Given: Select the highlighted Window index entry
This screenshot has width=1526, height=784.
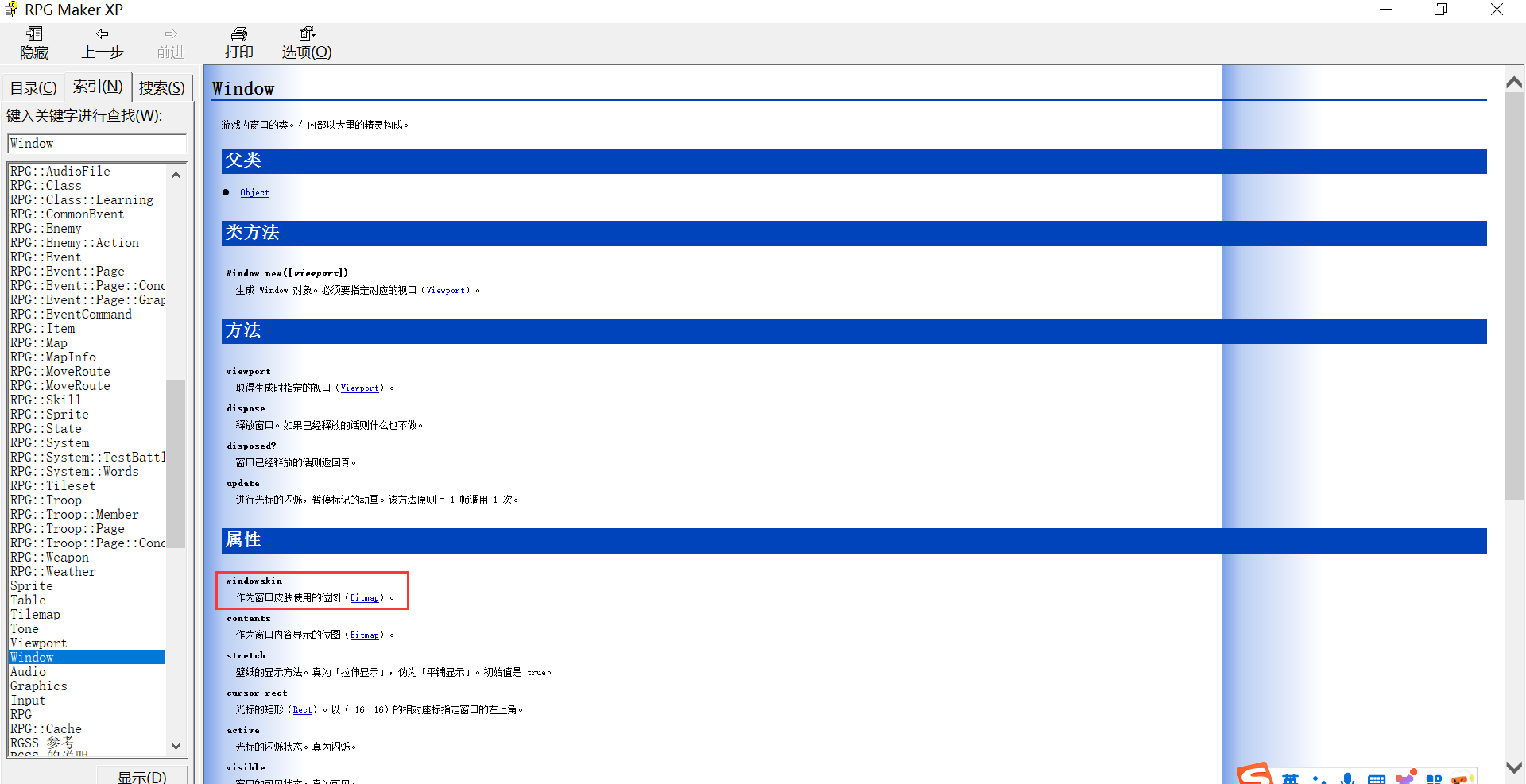Looking at the screenshot, I should 87,658.
